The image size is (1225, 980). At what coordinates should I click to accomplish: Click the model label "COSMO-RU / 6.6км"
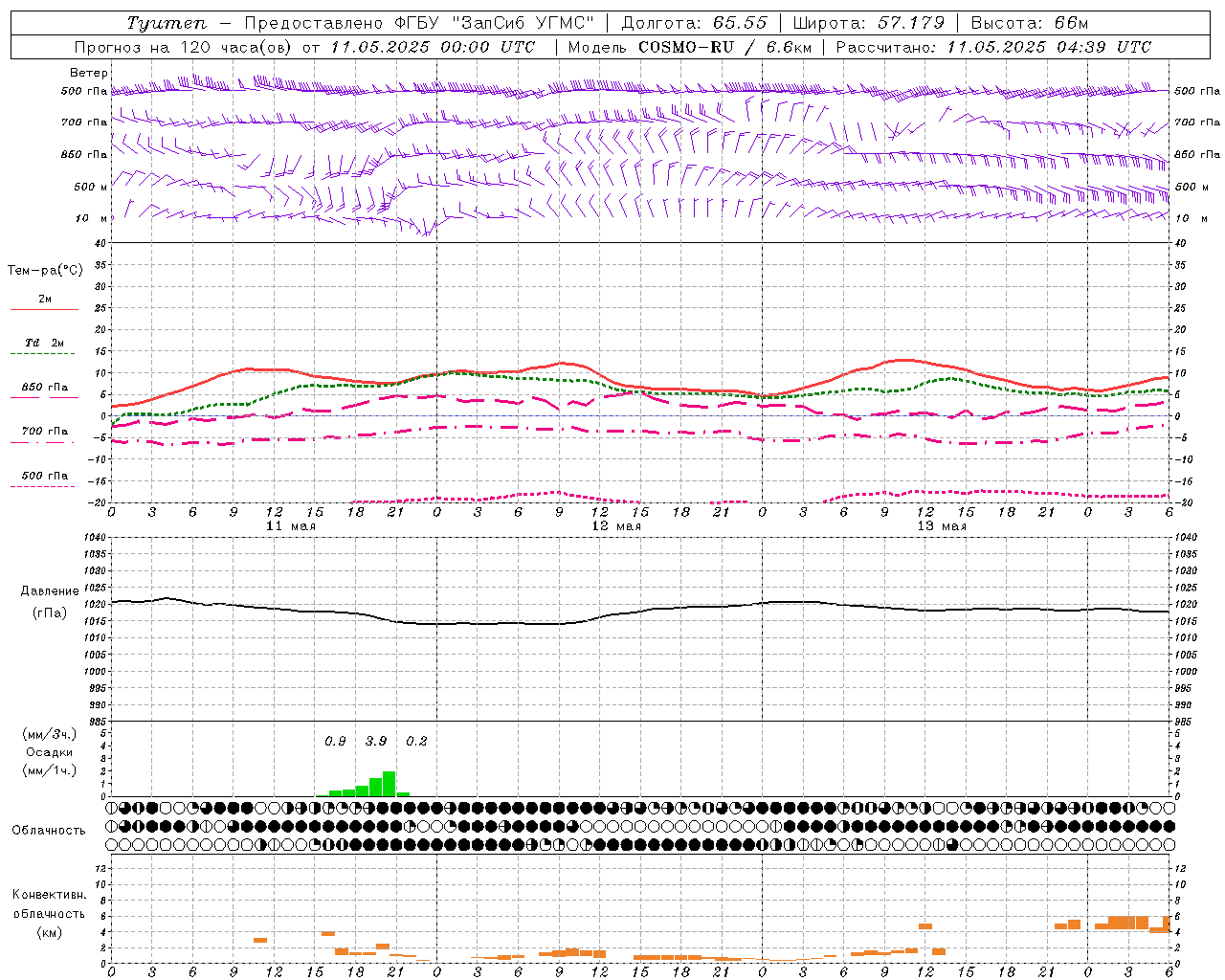click(x=725, y=47)
